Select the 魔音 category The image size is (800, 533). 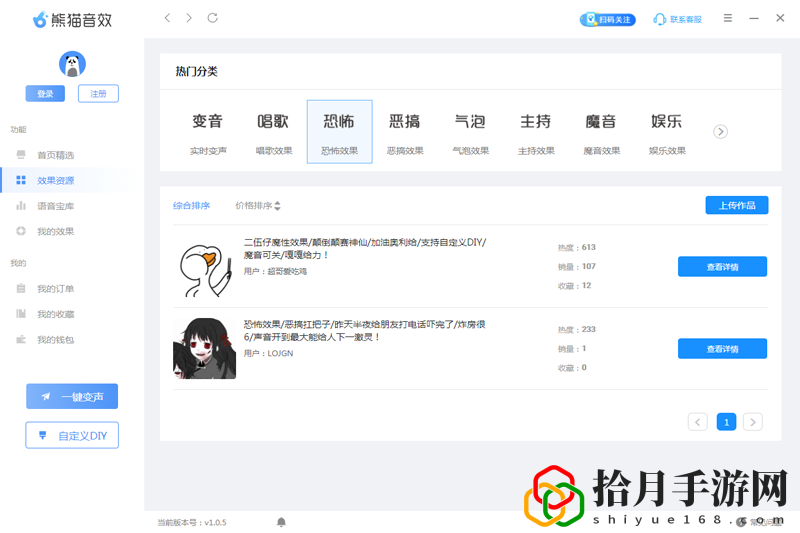602,132
